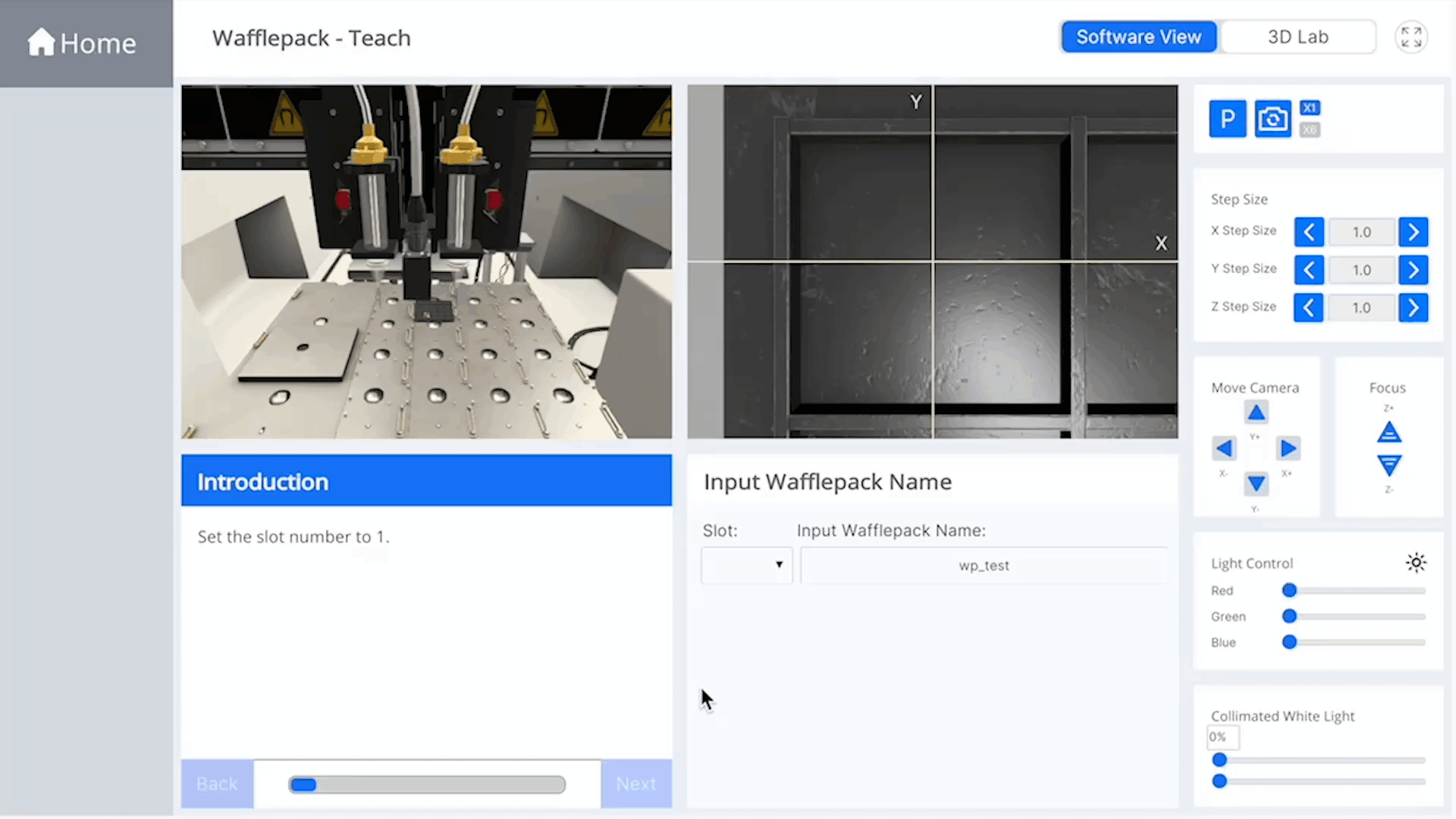Image resolution: width=1456 pixels, height=819 pixels.
Task: Raise focus with Z+ arrow
Action: click(x=1389, y=433)
